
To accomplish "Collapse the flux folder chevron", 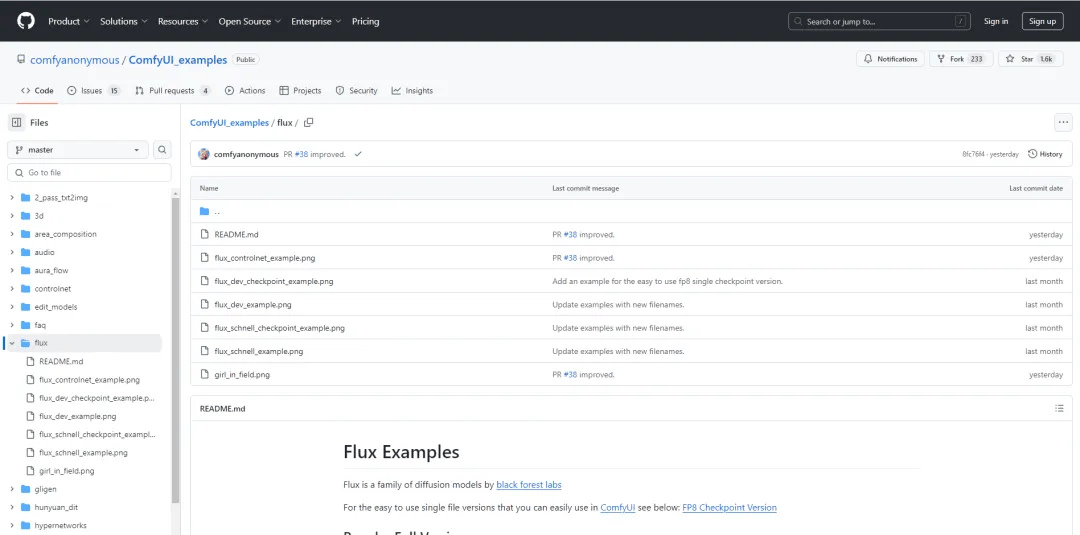I will 12,343.
